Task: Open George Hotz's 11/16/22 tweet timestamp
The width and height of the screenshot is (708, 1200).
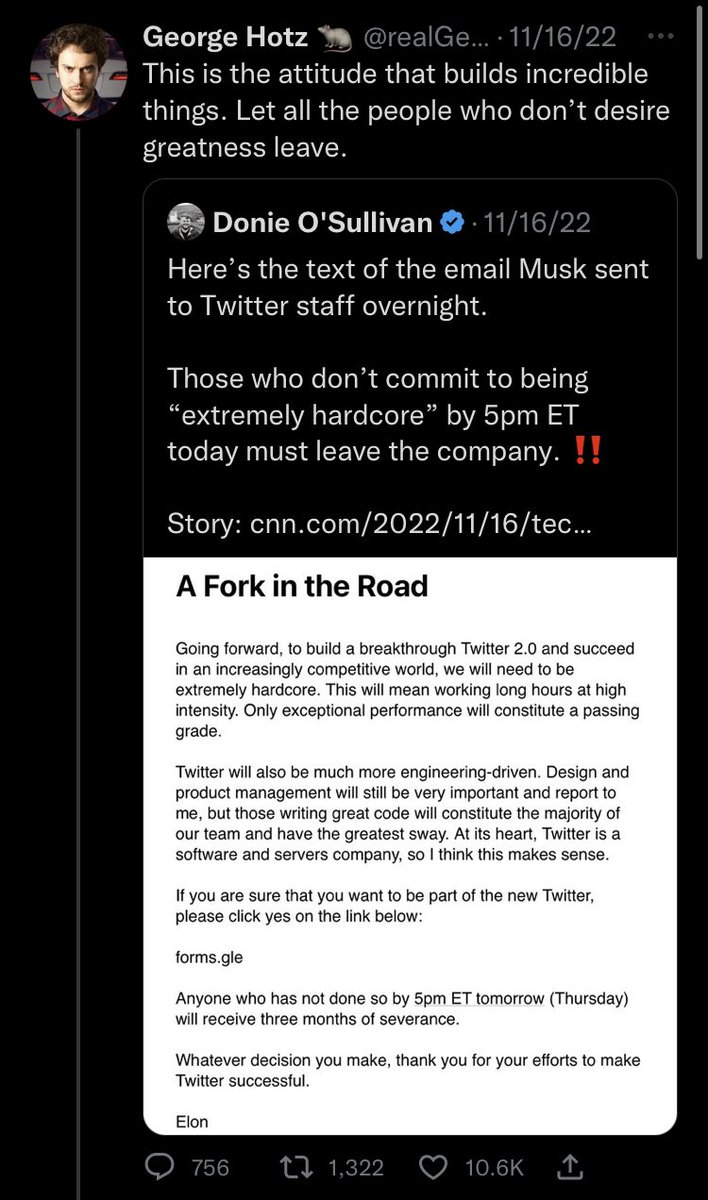Action: click(561, 37)
